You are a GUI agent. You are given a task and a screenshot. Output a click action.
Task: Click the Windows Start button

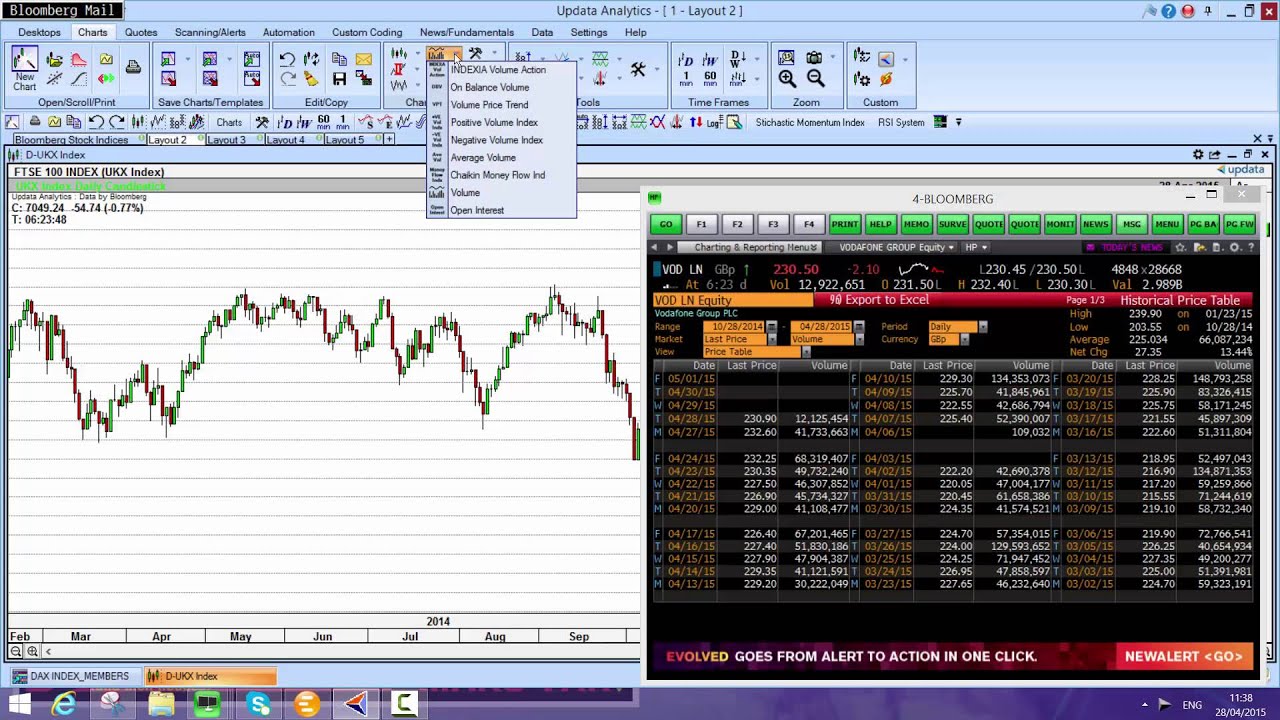pyautogui.click(x=19, y=704)
